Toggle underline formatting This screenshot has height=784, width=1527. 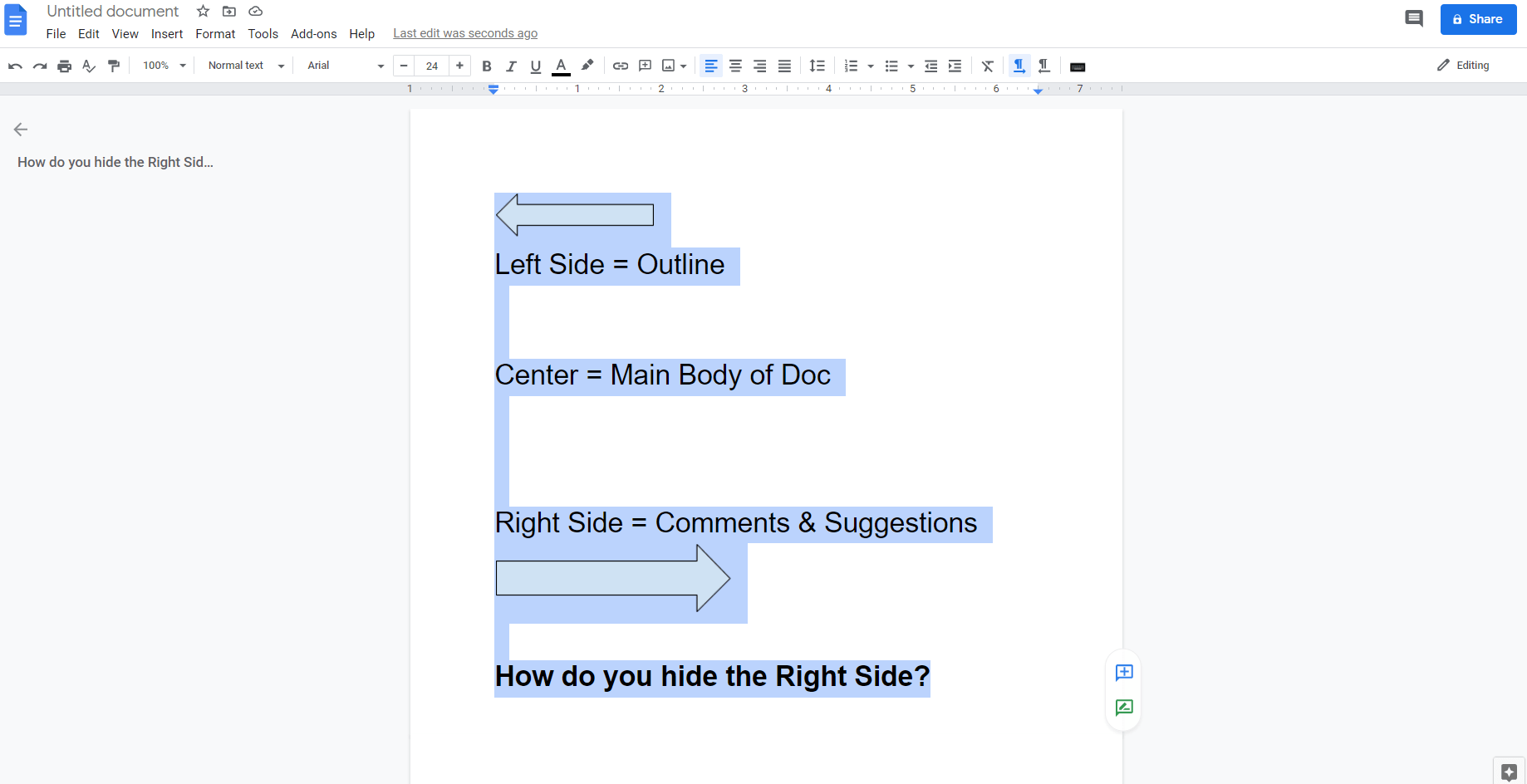(536, 66)
